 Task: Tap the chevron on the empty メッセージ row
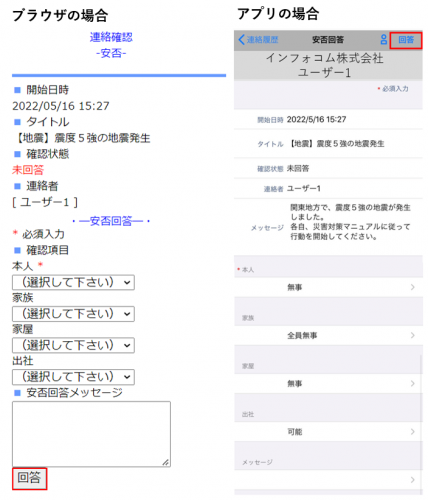point(413,480)
